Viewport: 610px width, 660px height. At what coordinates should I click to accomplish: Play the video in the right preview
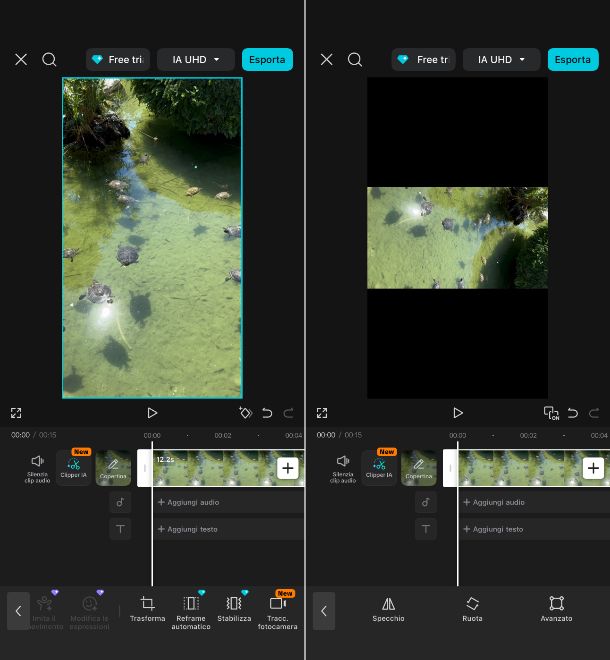[458, 413]
